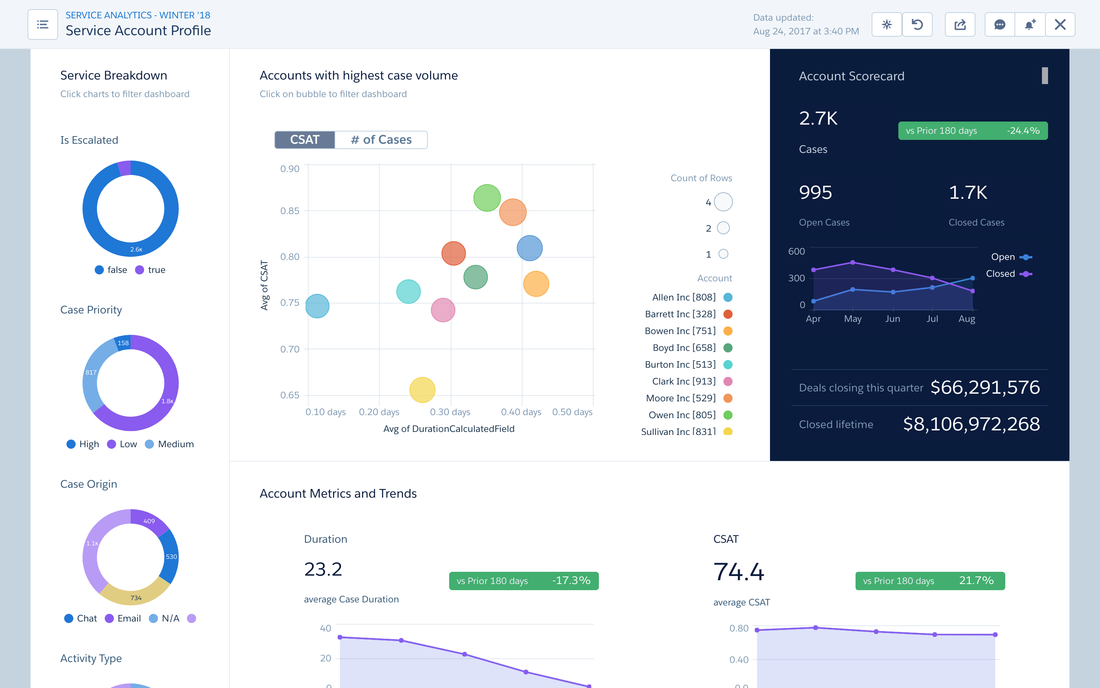The image size is (1100, 688).
Task: Select Owen Inc [805] in account legend
Action: [x=690, y=415]
